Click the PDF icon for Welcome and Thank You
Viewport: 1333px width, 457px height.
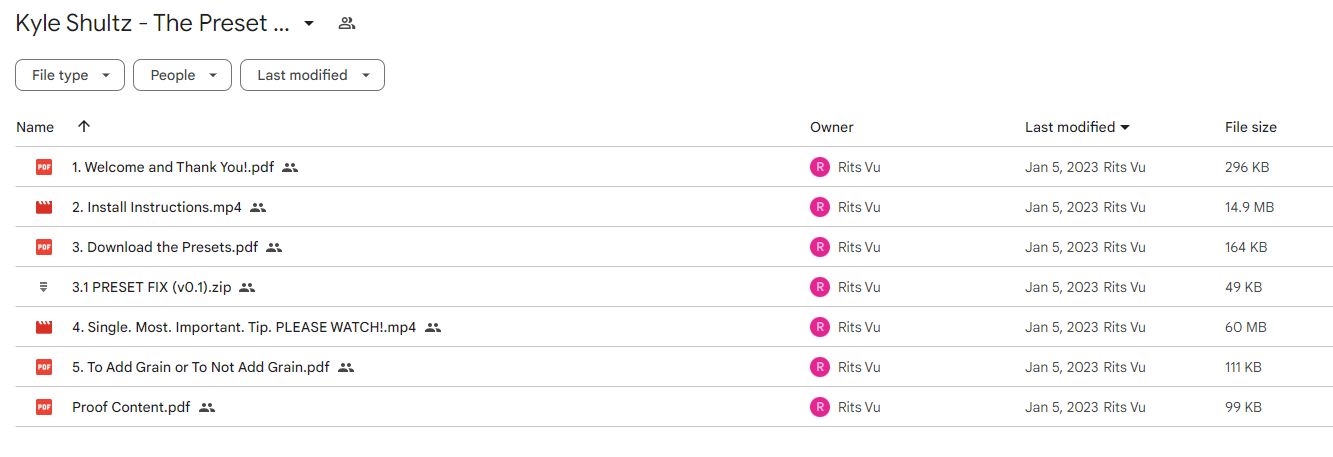44,167
